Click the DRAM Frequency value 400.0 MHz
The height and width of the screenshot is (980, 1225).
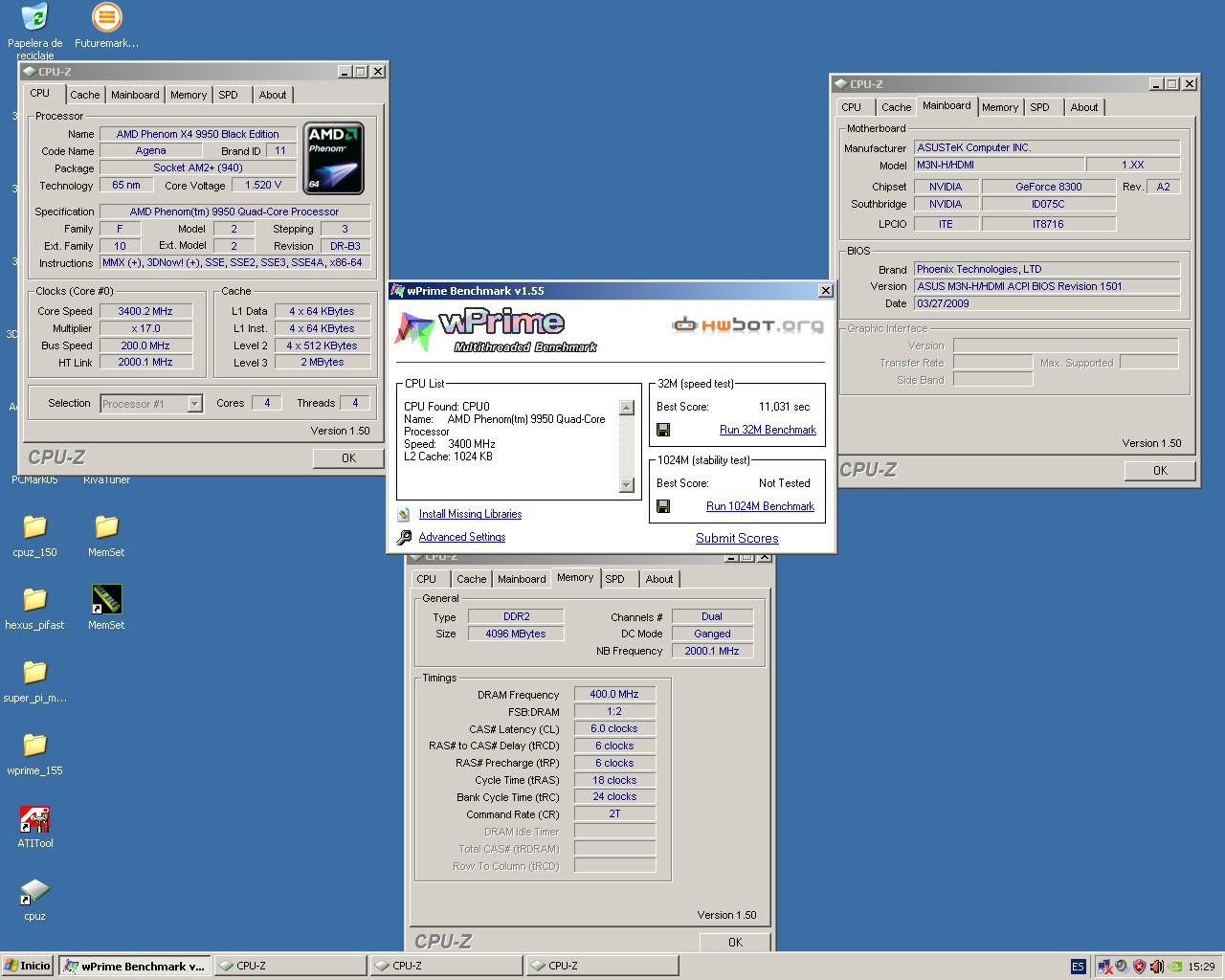click(x=614, y=694)
